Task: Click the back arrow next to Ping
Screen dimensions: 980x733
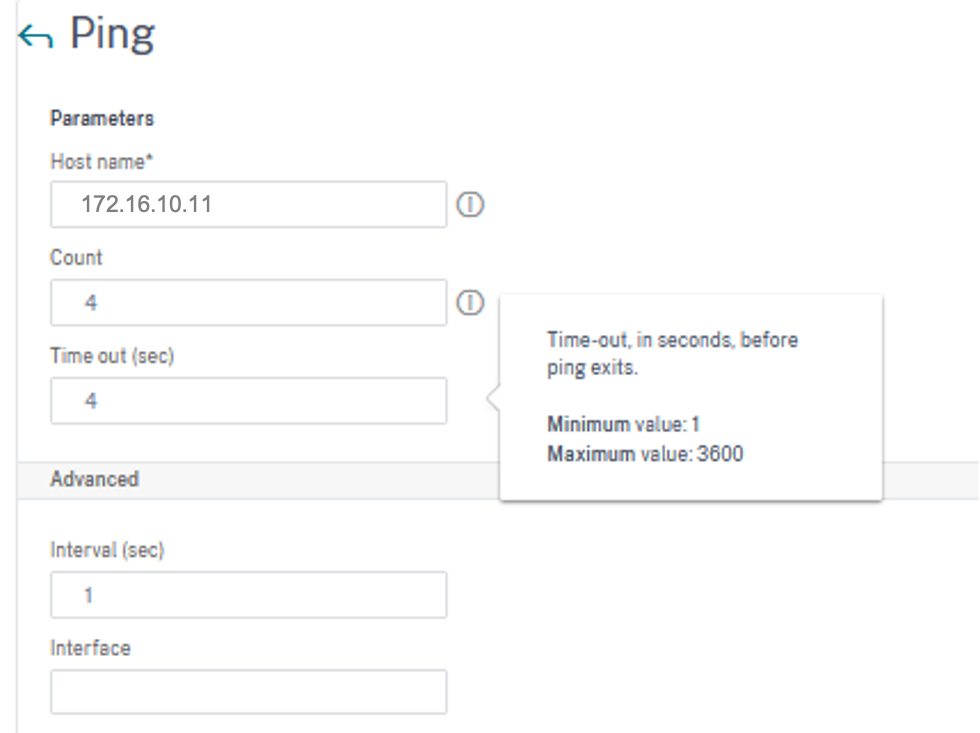Action: (x=35, y=37)
